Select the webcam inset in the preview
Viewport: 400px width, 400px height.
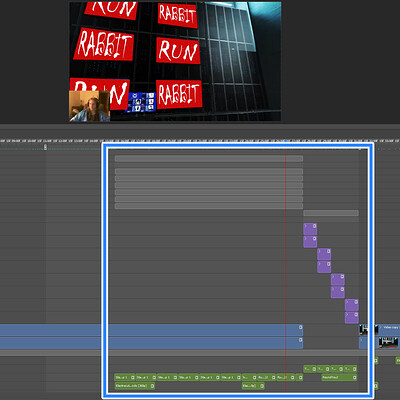(x=89, y=106)
